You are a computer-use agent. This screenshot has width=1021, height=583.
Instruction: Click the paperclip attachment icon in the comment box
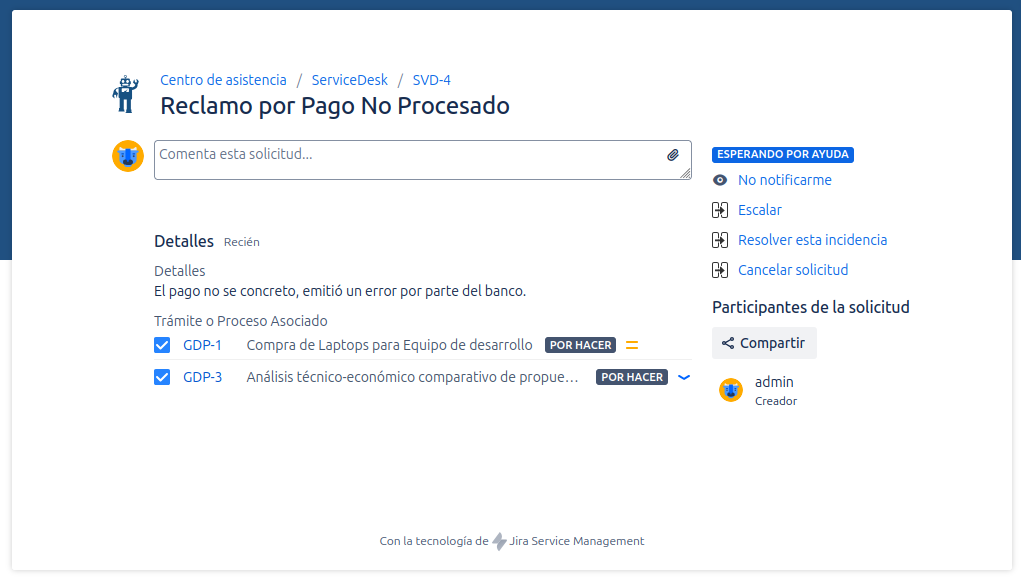(672, 155)
